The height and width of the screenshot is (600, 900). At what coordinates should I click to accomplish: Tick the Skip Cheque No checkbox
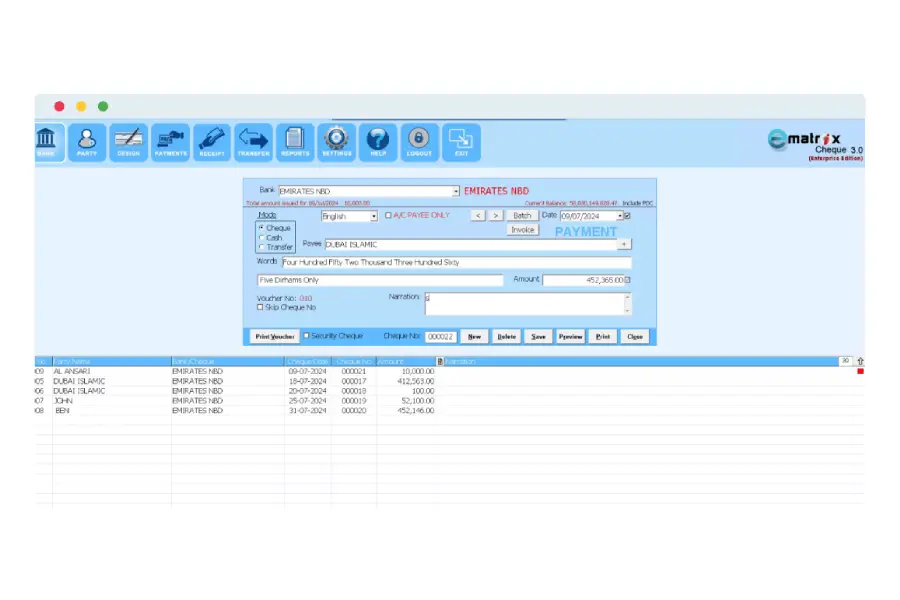click(x=261, y=307)
